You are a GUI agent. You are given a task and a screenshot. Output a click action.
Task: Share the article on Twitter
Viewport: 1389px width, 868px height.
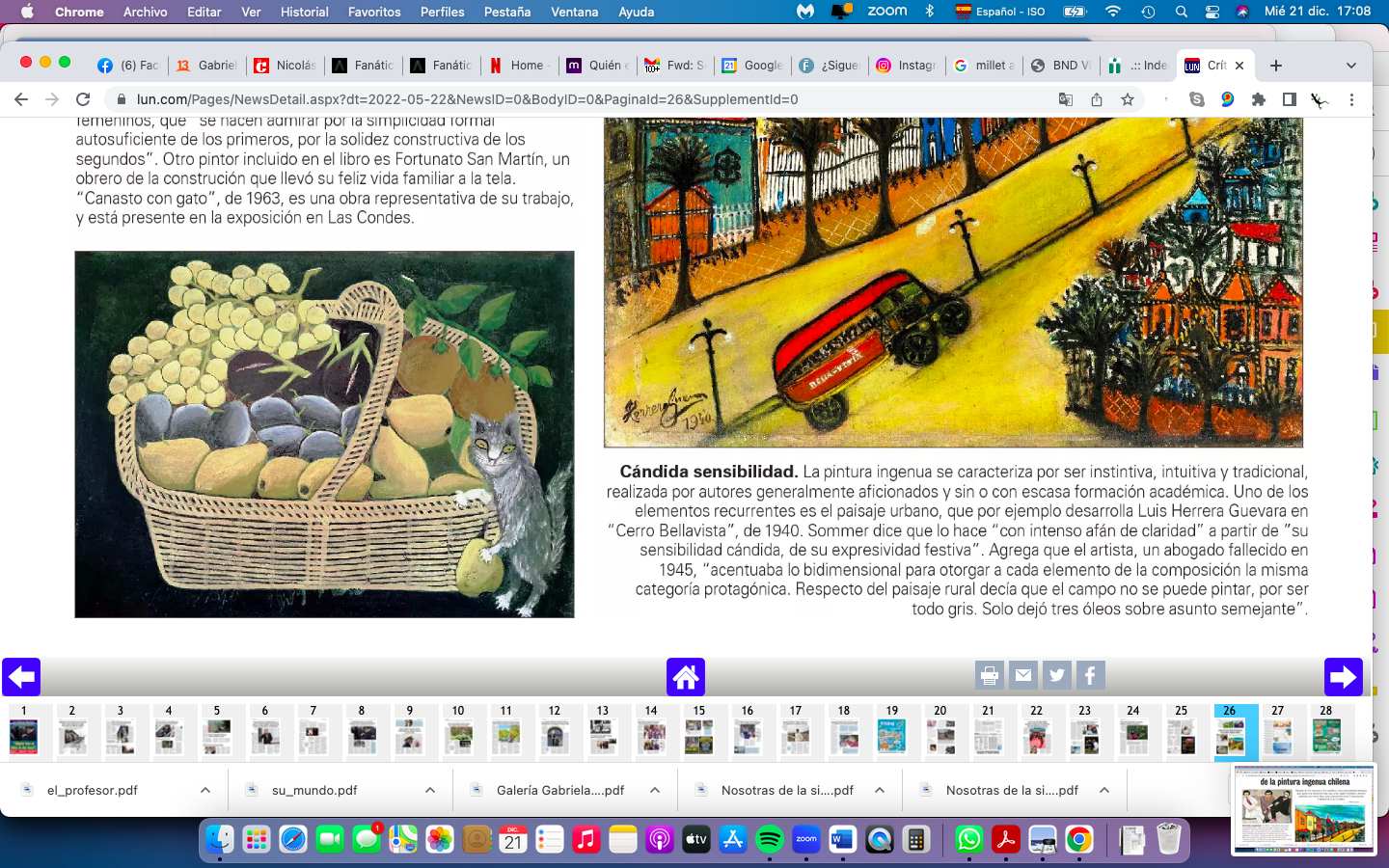point(1056,676)
